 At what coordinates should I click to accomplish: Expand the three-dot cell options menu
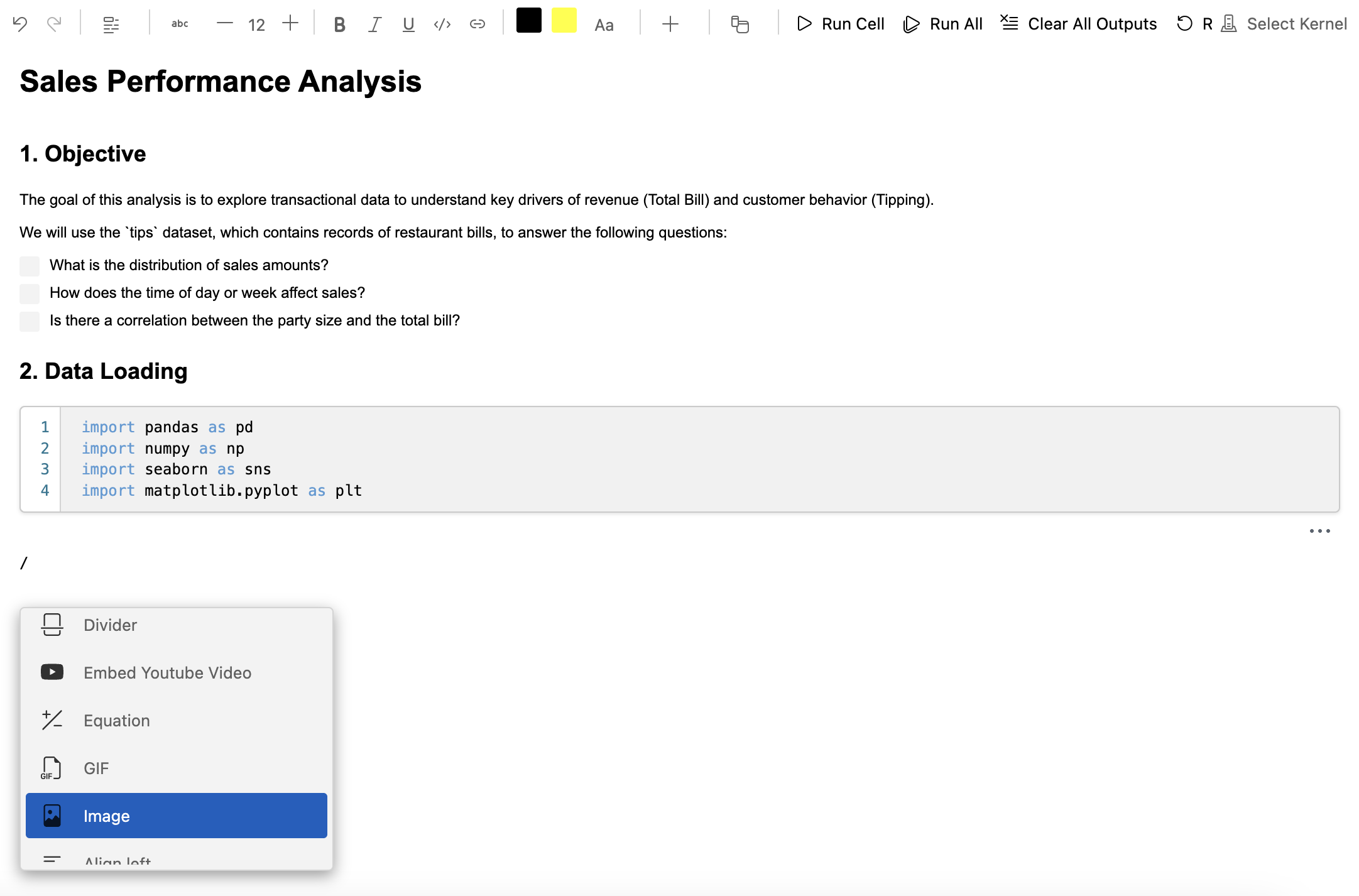(x=1319, y=531)
